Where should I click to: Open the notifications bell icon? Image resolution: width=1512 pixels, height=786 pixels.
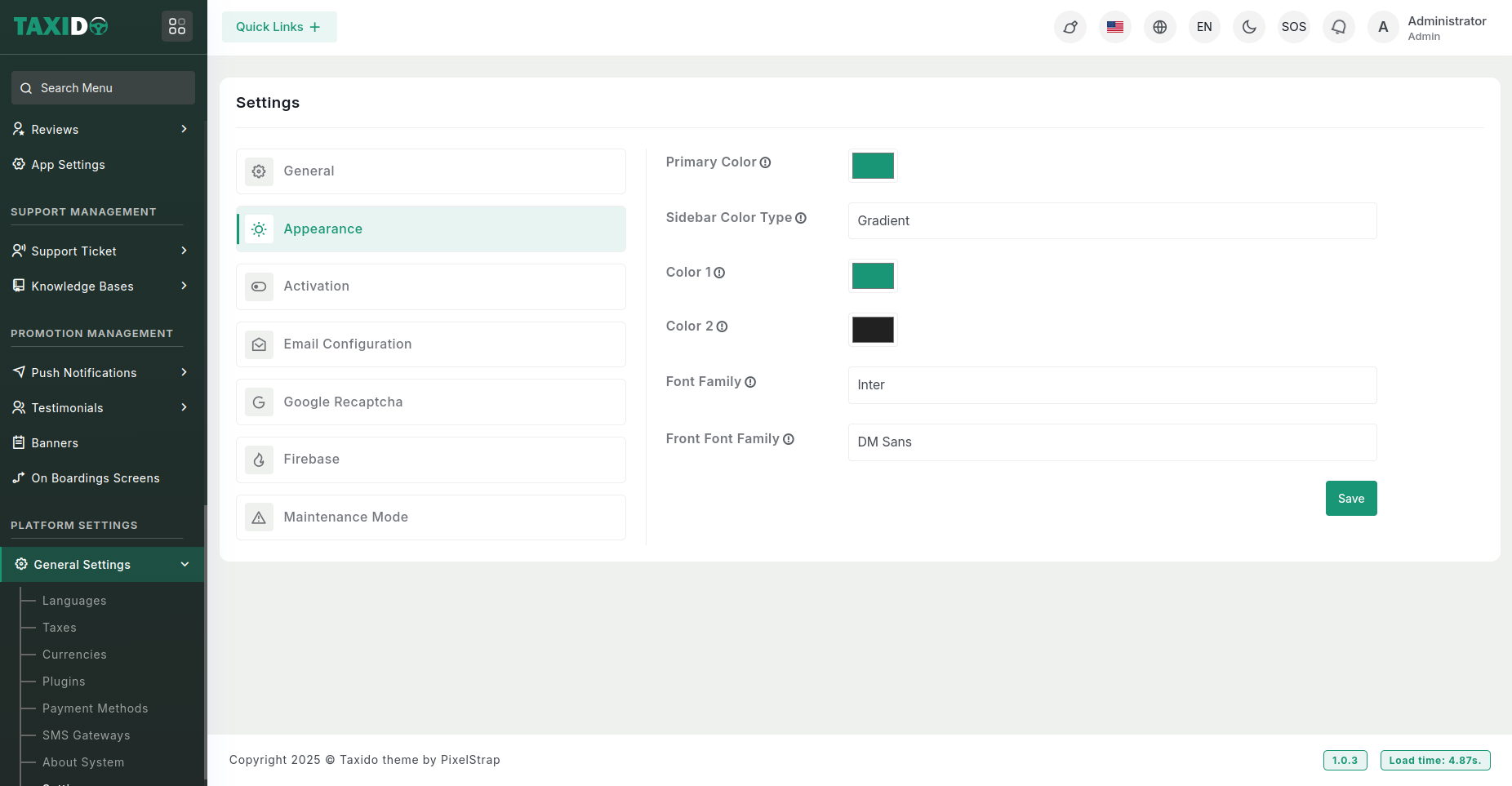pos(1338,27)
